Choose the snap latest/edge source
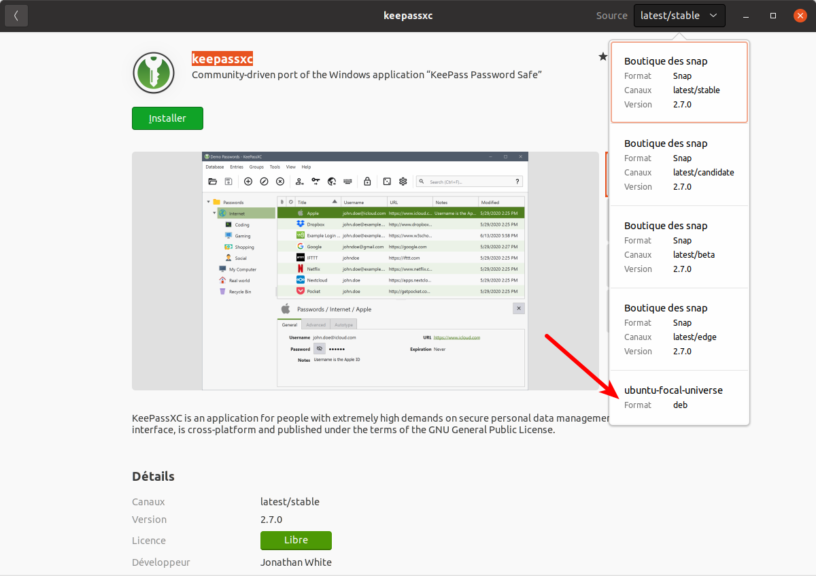 pyautogui.click(x=679, y=329)
